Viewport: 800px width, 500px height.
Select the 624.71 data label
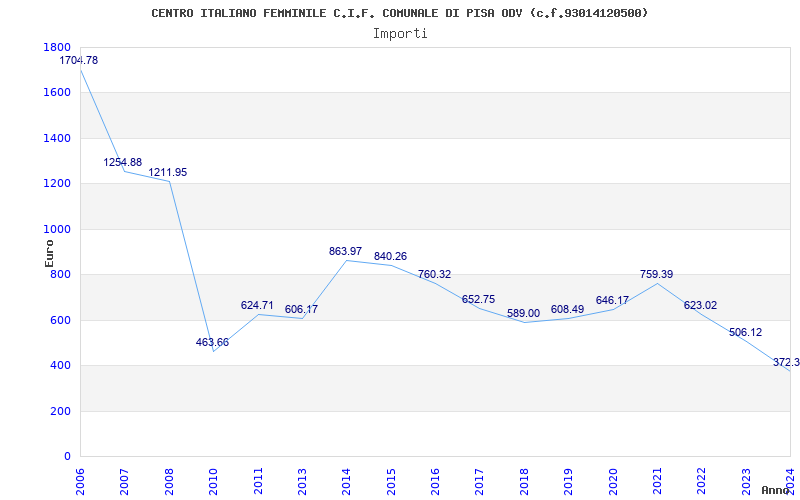[257, 306]
